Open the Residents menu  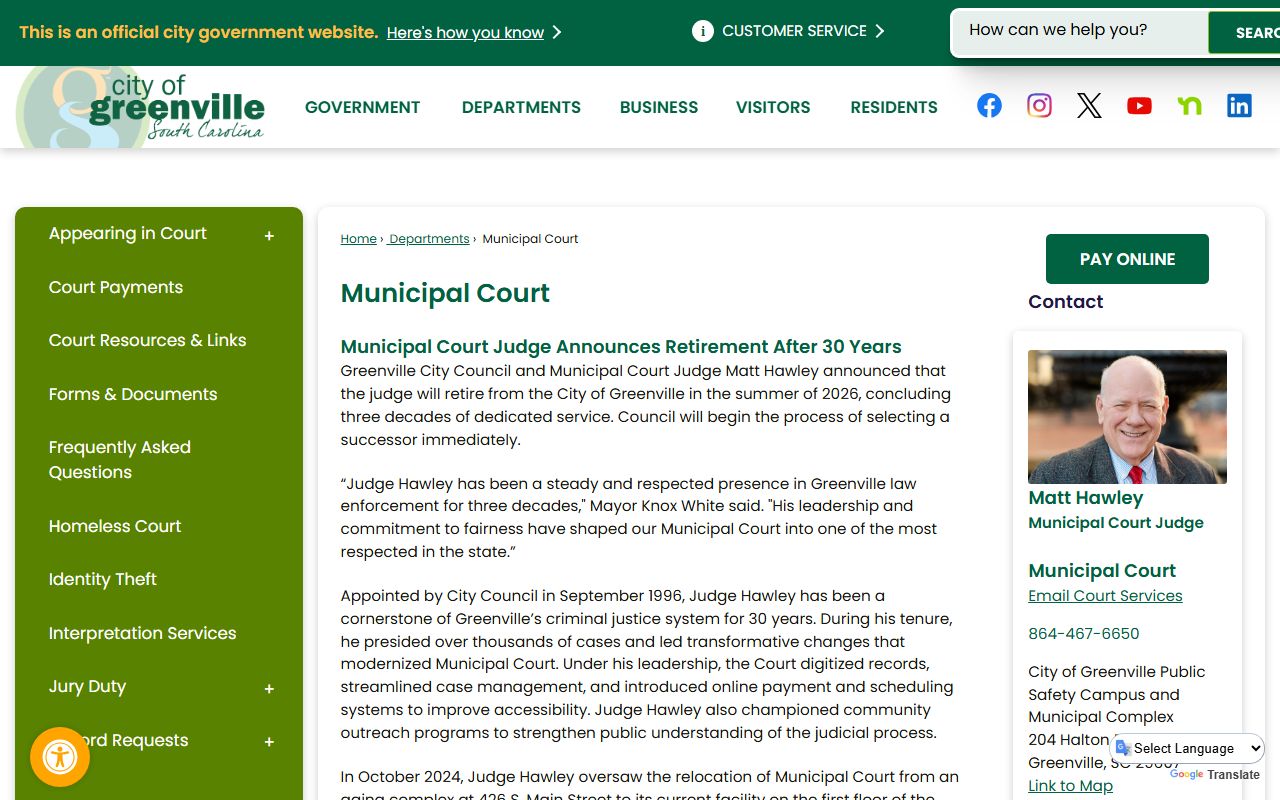point(894,107)
